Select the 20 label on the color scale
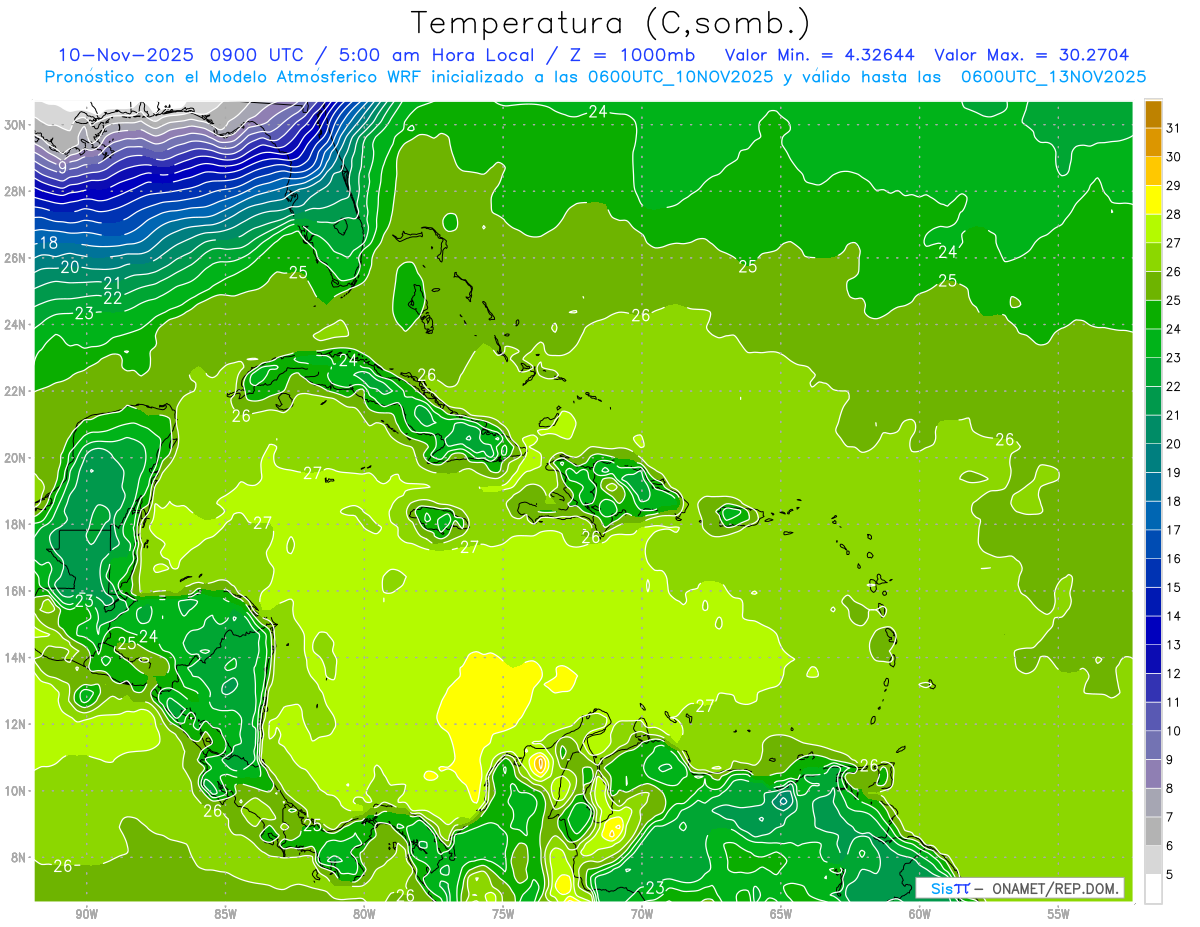1200x927 pixels. point(1173,444)
